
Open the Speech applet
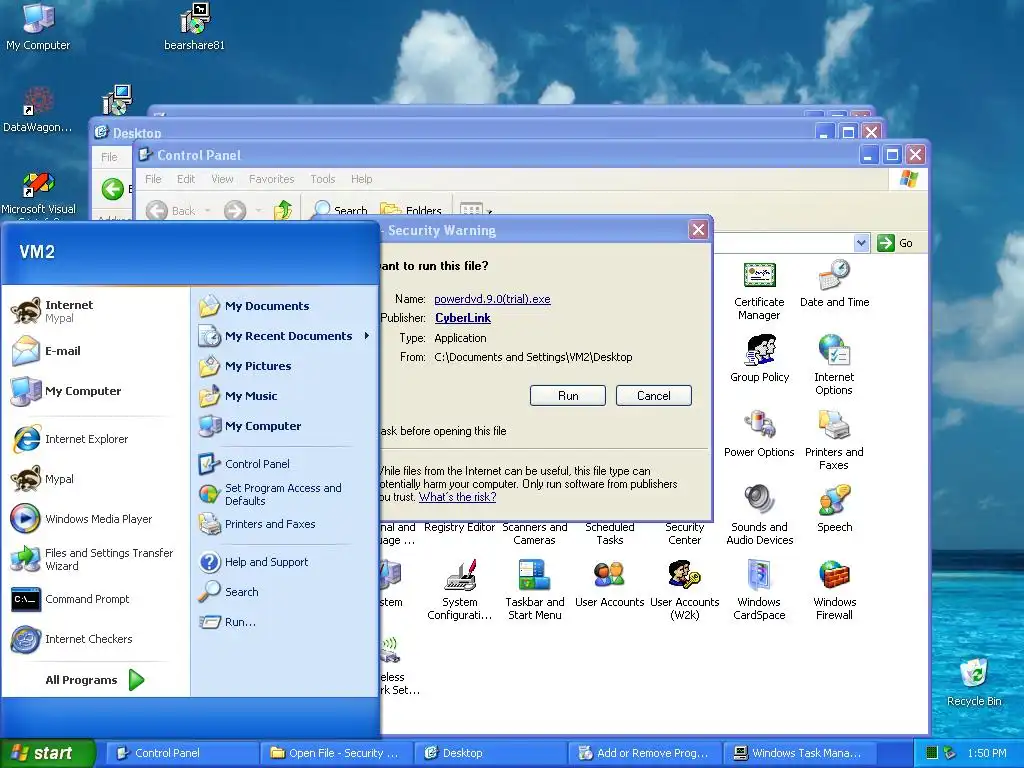tap(835, 508)
